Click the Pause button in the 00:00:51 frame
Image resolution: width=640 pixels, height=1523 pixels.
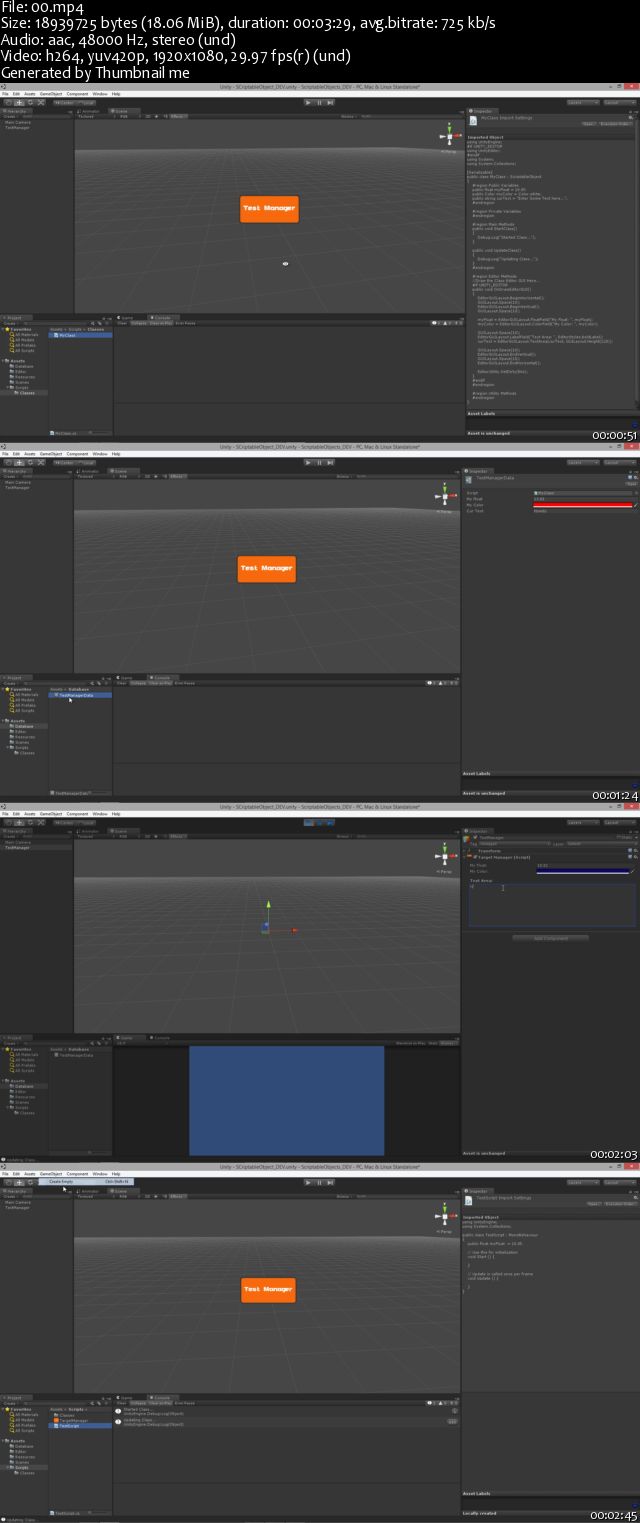[319, 102]
